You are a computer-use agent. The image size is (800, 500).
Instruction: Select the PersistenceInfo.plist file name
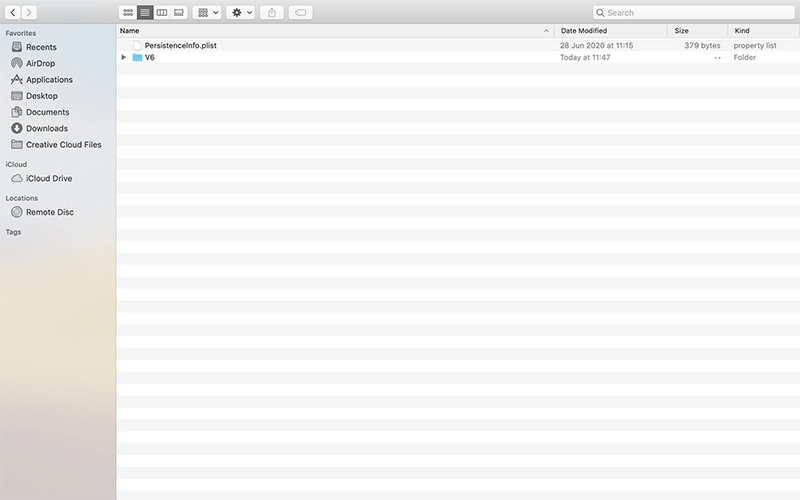point(181,45)
